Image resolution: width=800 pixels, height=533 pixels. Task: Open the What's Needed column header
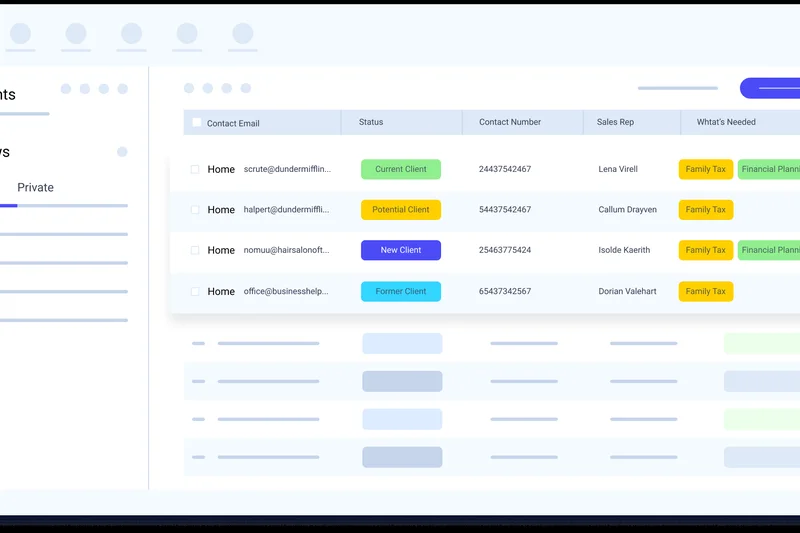(x=726, y=122)
